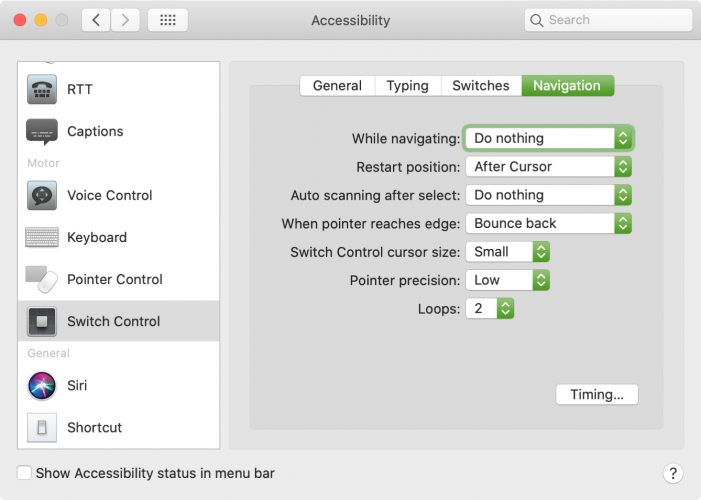Screen dimensions: 701x500
Task: Show all preferences grid icon
Action: pos(168,20)
